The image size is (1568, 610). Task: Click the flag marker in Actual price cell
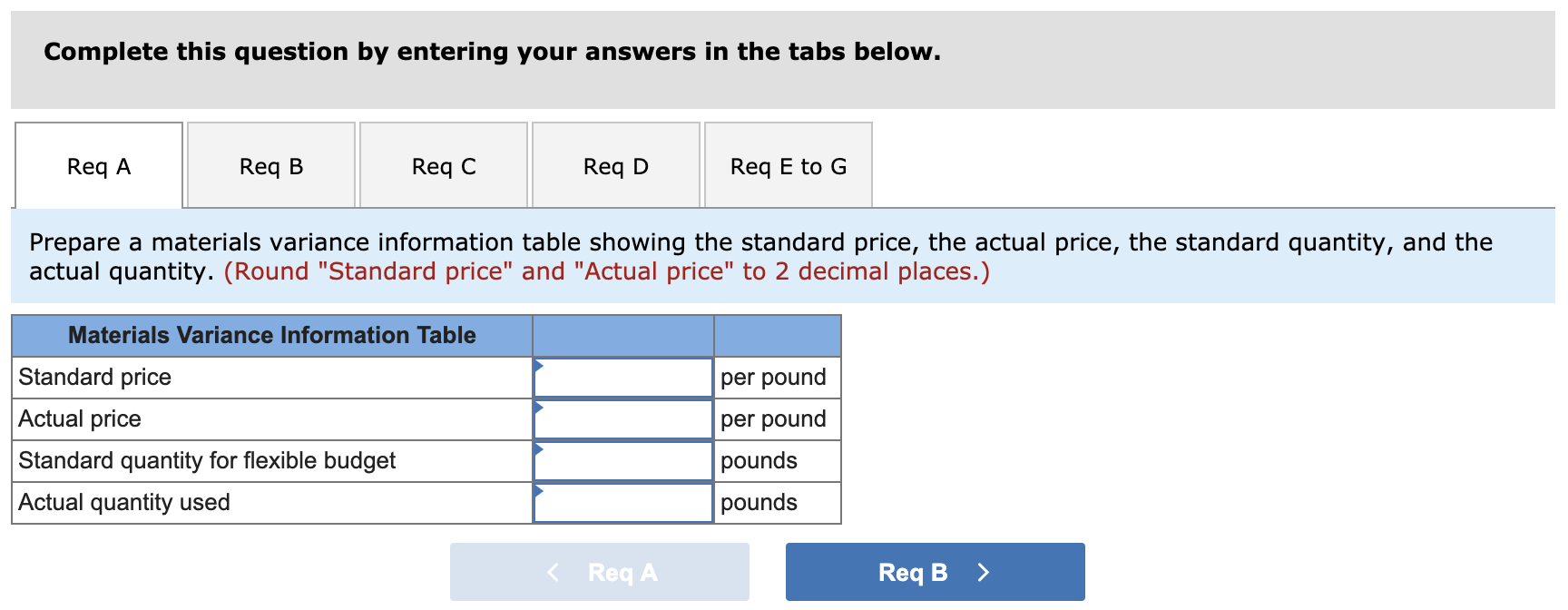[539, 407]
